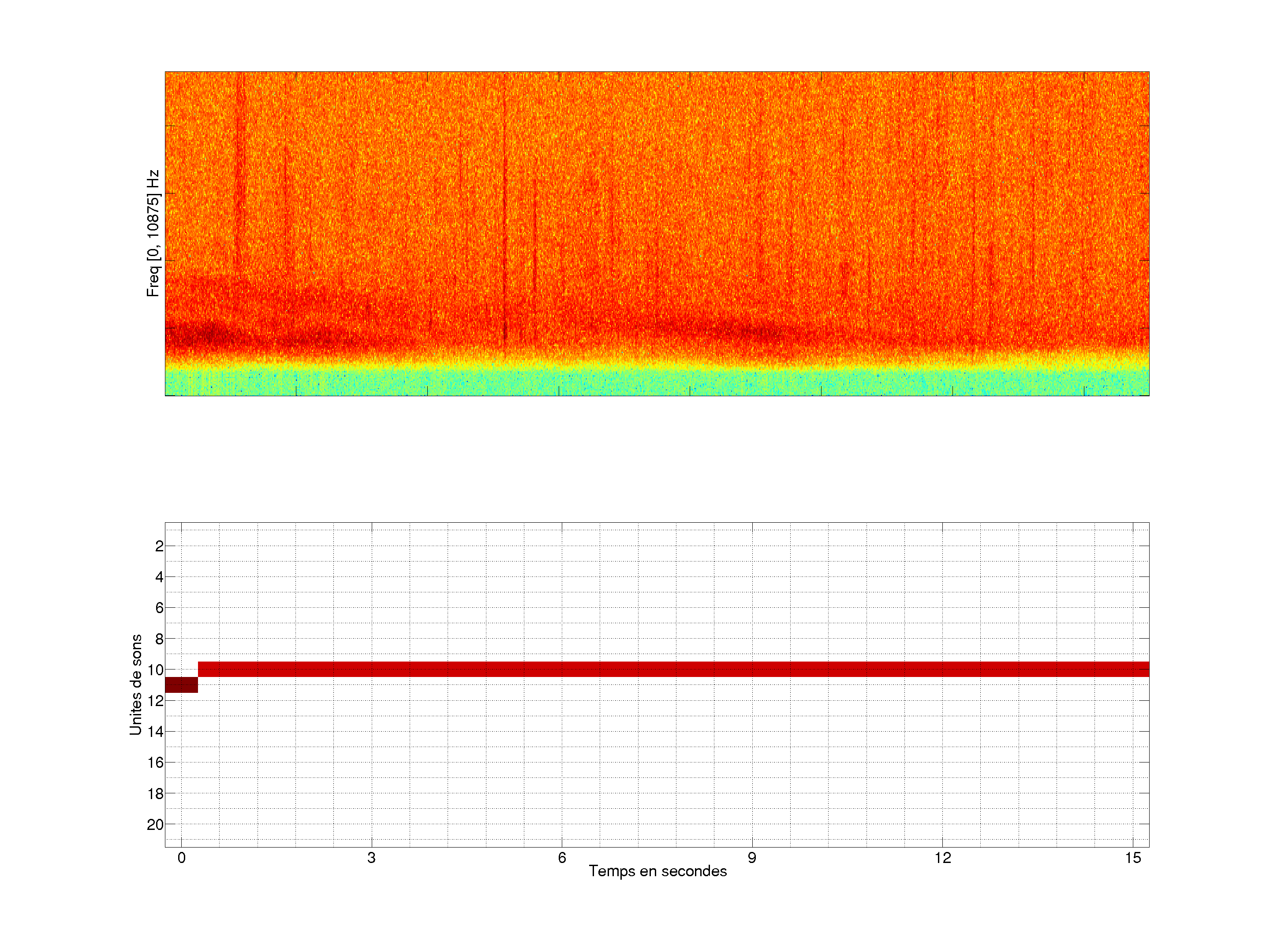Click y-axis tick label 16
The image size is (1270, 952).
(155, 762)
